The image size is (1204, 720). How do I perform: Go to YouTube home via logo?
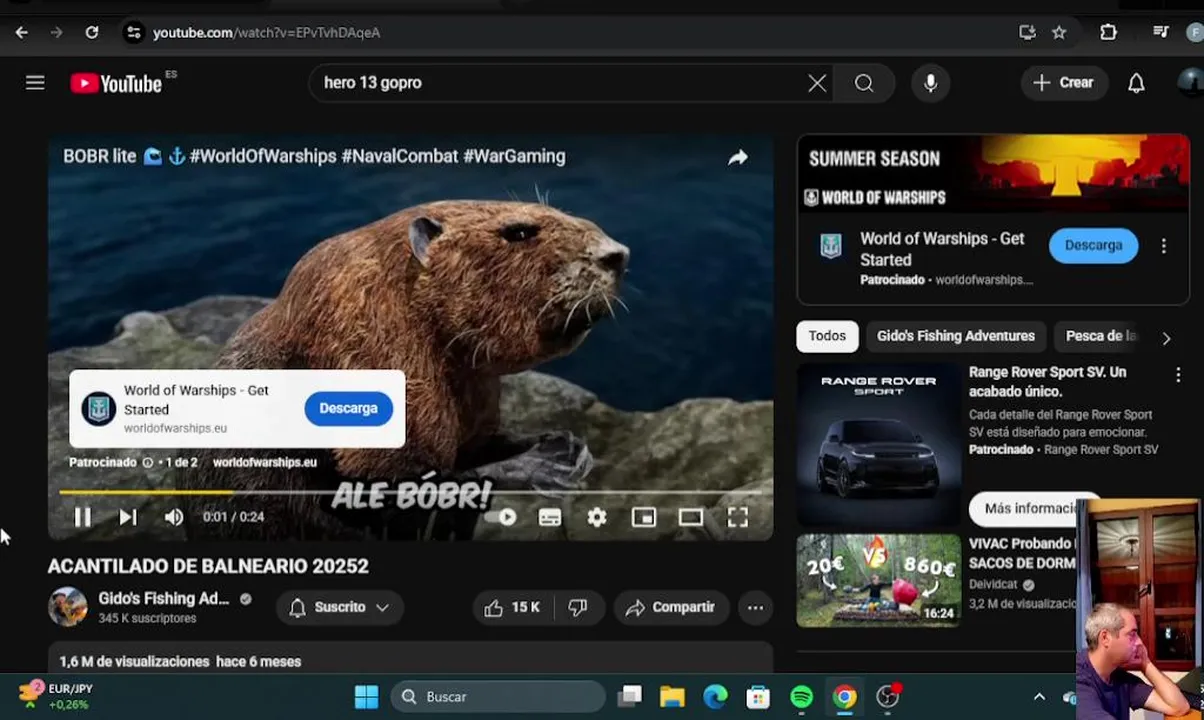[x=117, y=84]
